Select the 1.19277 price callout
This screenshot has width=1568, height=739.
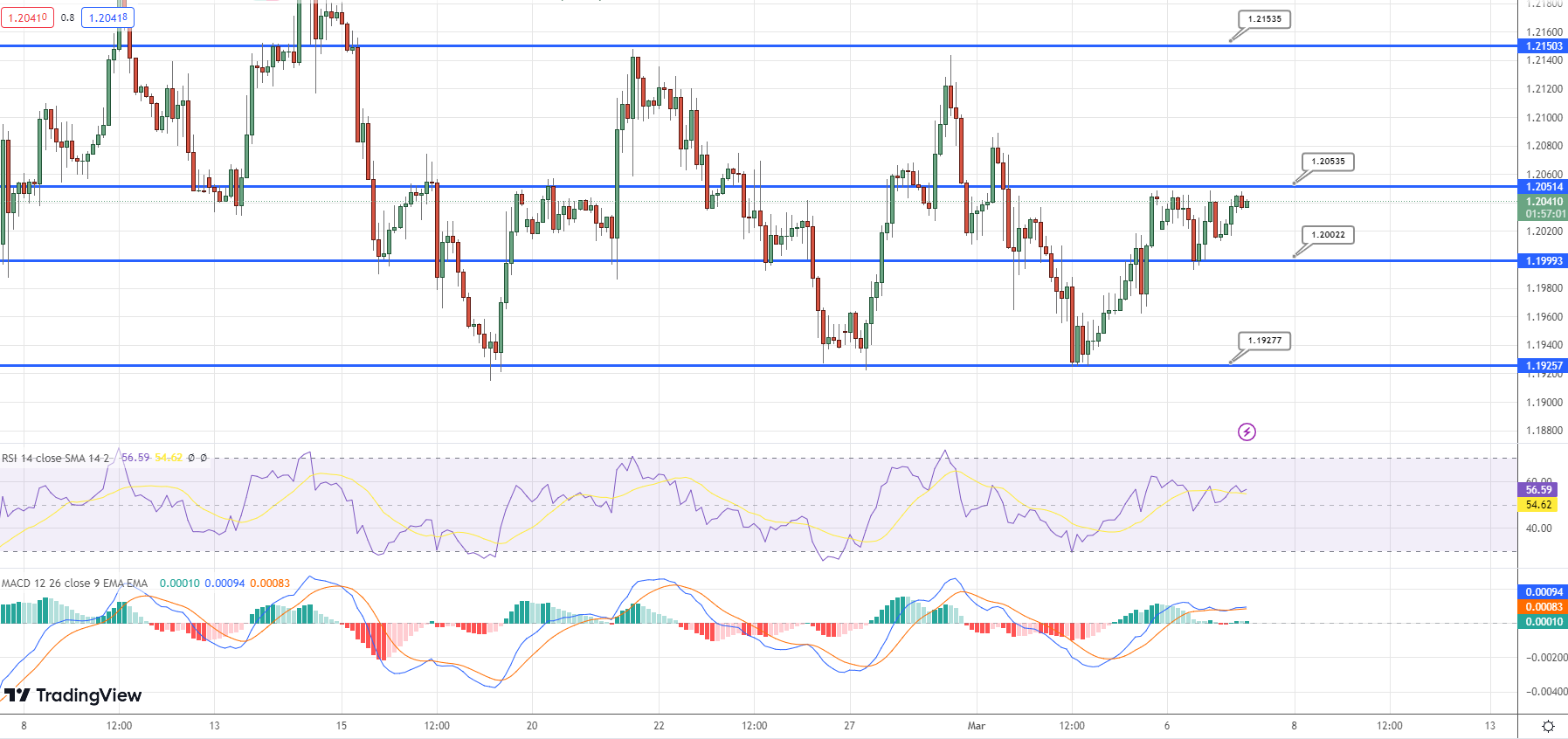click(1264, 341)
